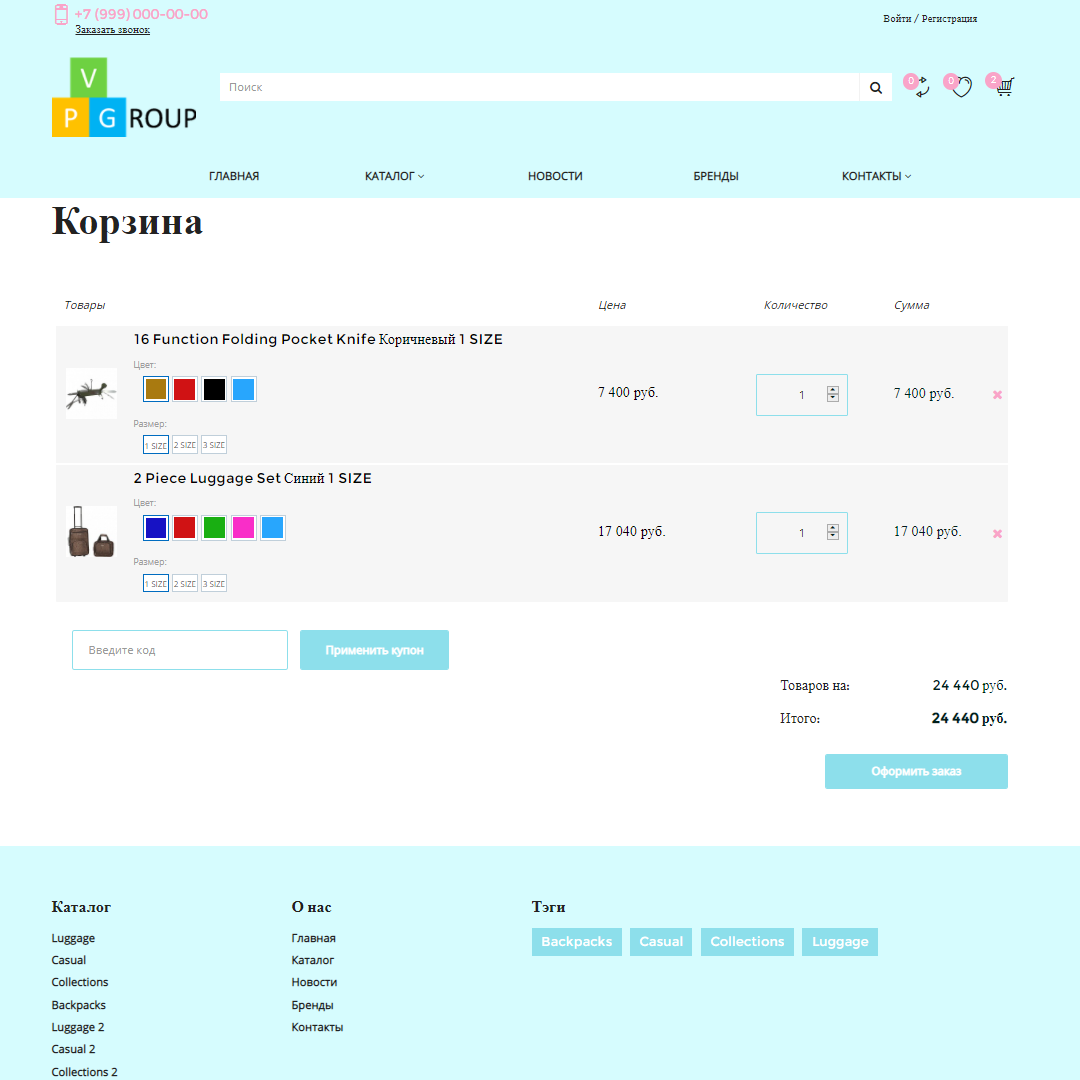Open the product comparison icon
The width and height of the screenshot is (1080, 1080).
coord(920,88)
